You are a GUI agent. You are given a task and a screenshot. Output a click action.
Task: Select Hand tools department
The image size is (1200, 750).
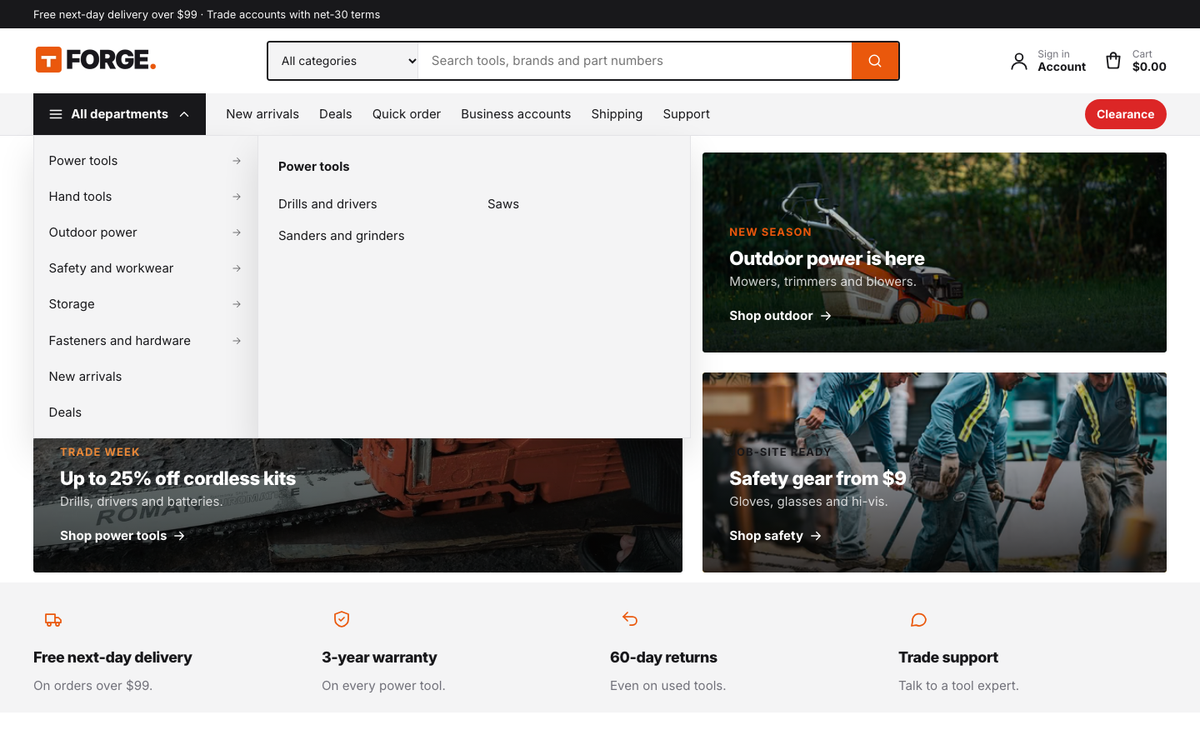[x=145, y=197]
